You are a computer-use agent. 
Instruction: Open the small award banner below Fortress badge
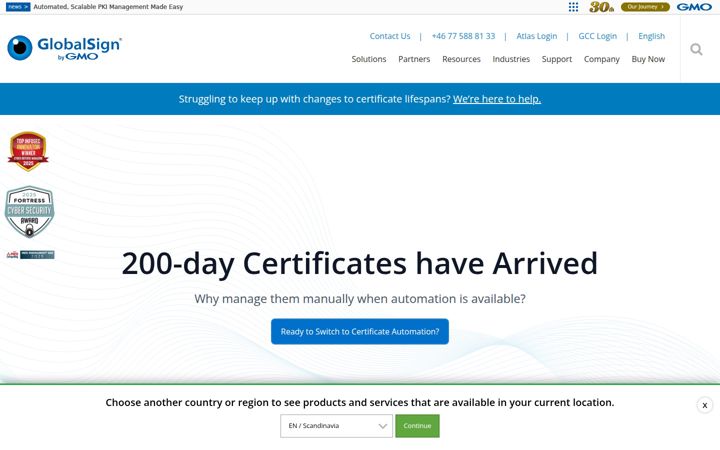30,254
